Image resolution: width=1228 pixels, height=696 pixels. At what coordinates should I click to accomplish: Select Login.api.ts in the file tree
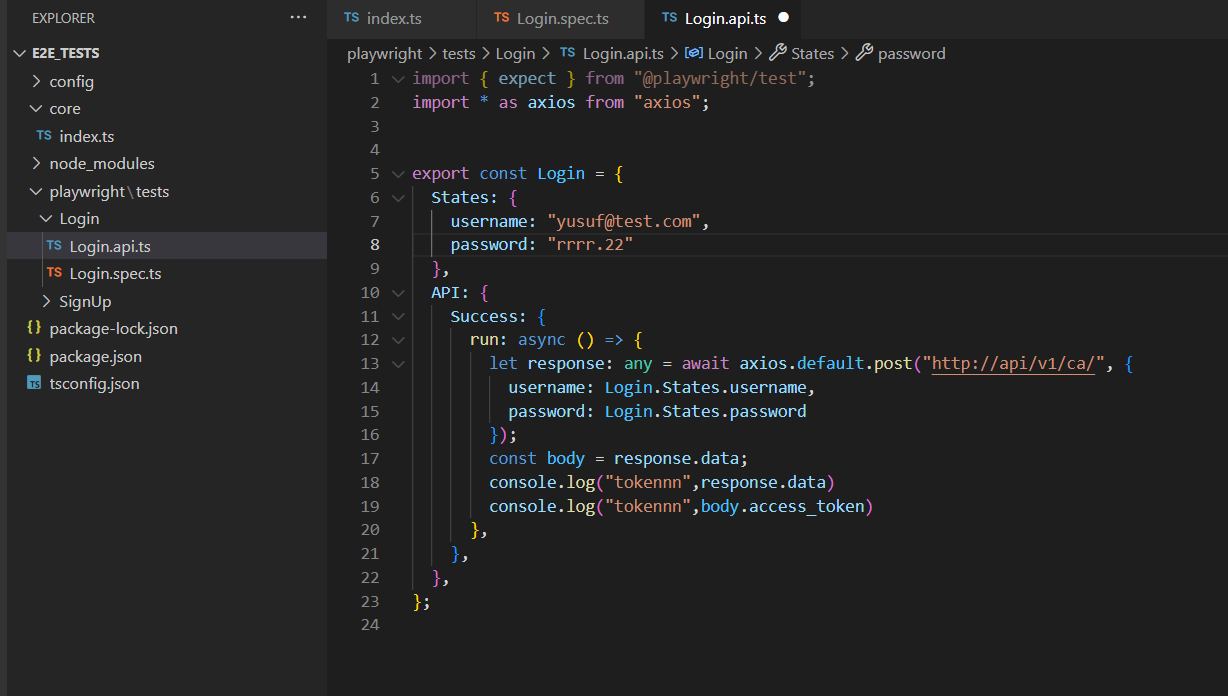pos(167,246)
